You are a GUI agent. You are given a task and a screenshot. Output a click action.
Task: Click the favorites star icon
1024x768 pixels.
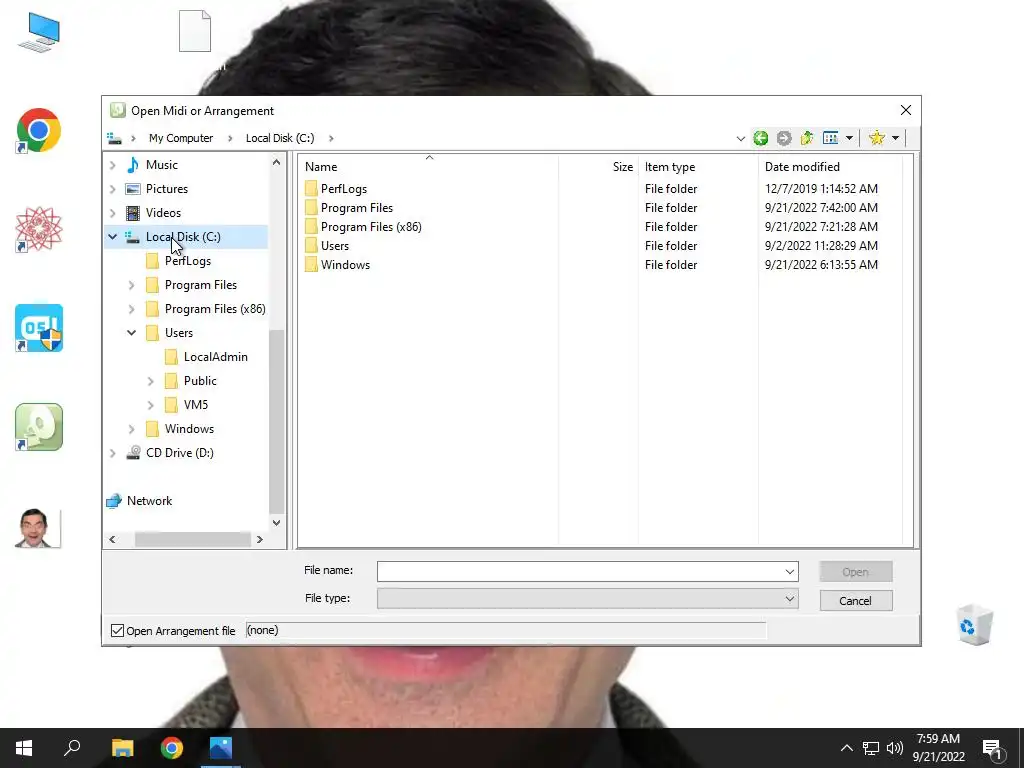876,138
